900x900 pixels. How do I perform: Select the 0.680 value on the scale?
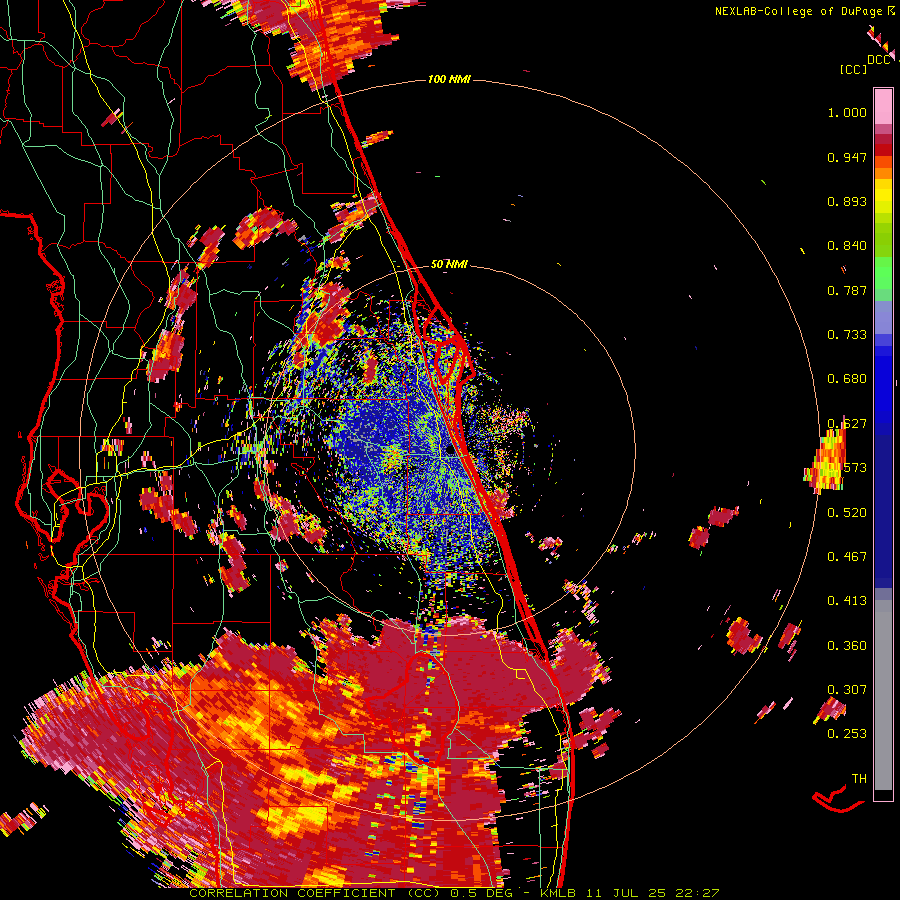[x=847, y=379]
